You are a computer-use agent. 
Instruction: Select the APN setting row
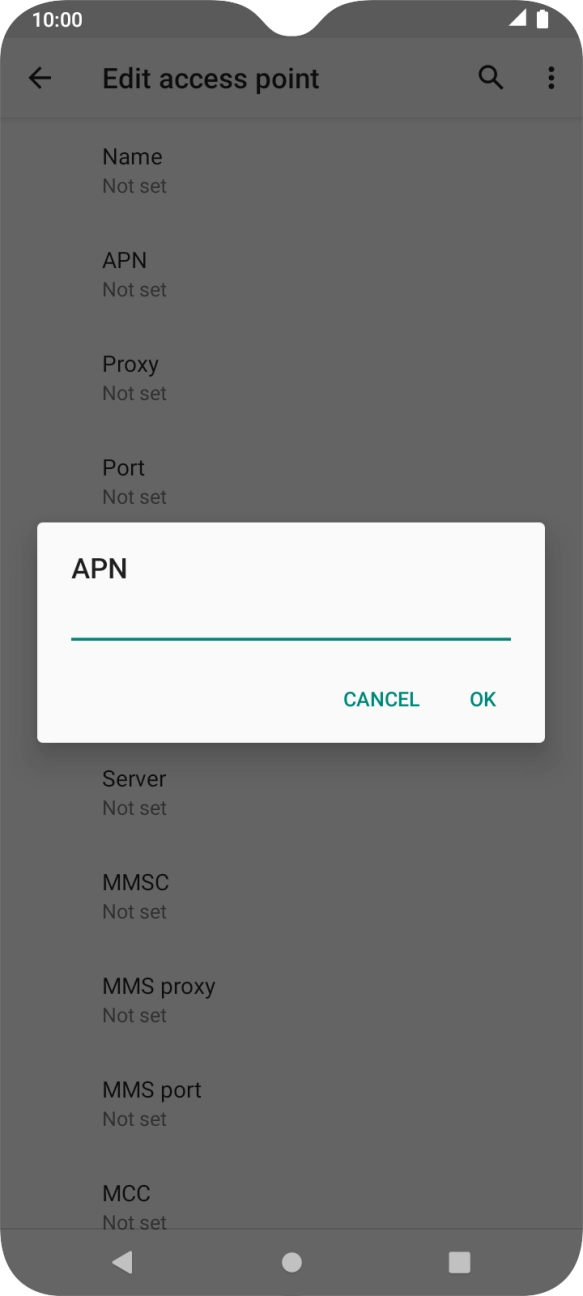point(291,275)
